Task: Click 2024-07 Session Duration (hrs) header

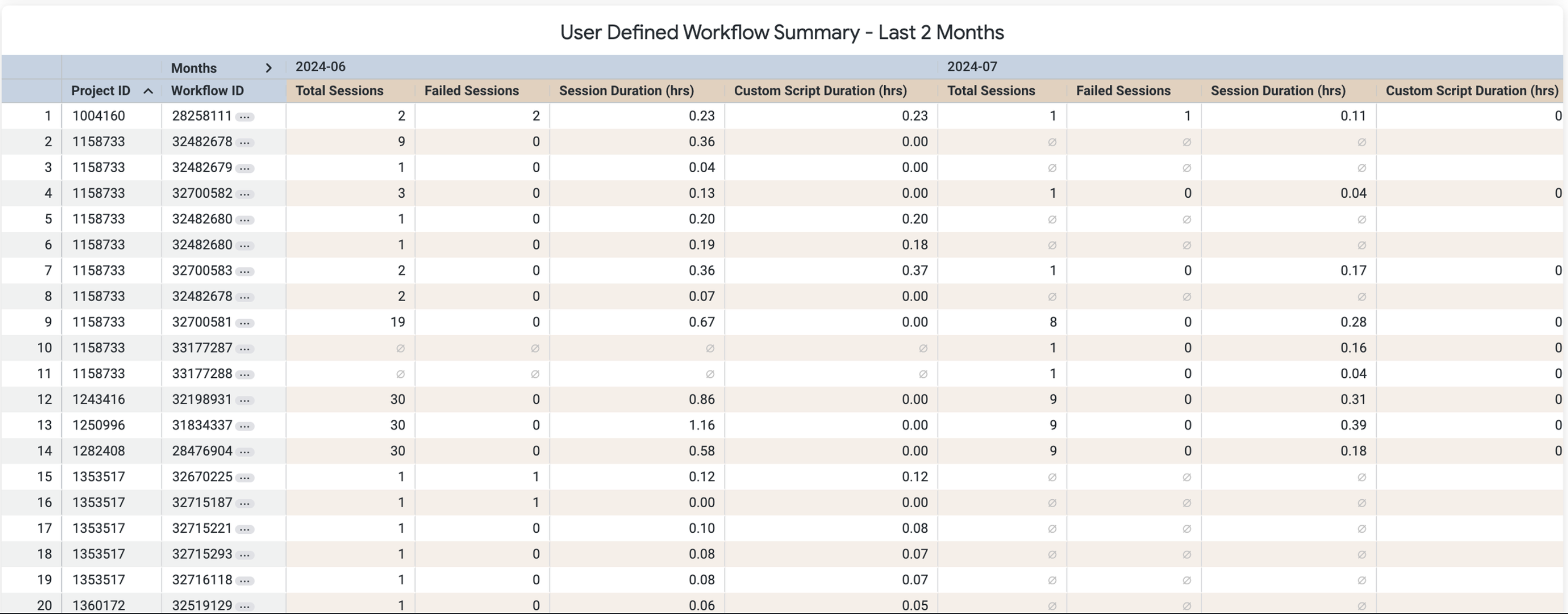Action: (x=1278, y=90)
